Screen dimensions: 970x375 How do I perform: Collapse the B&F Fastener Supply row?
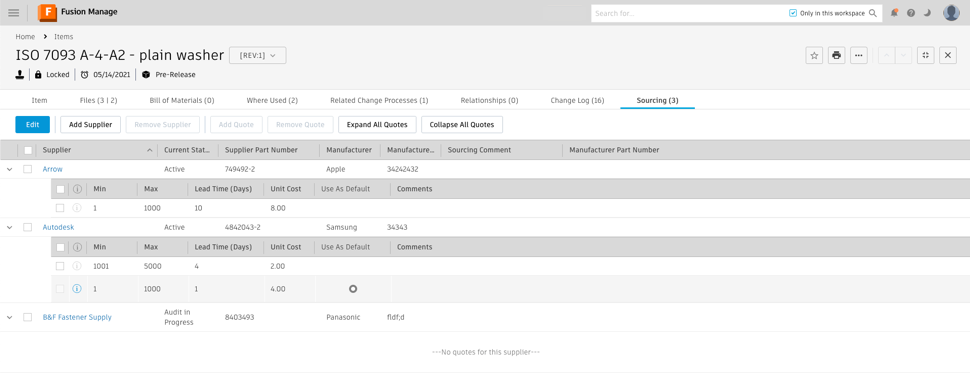click(x=9, y=317)
